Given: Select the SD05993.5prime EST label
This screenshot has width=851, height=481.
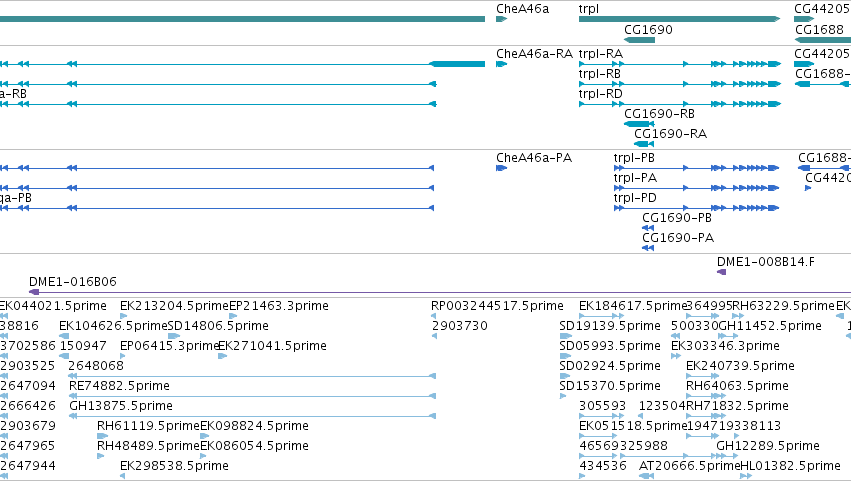Looking at the screenshot, I should coord(610,346).
